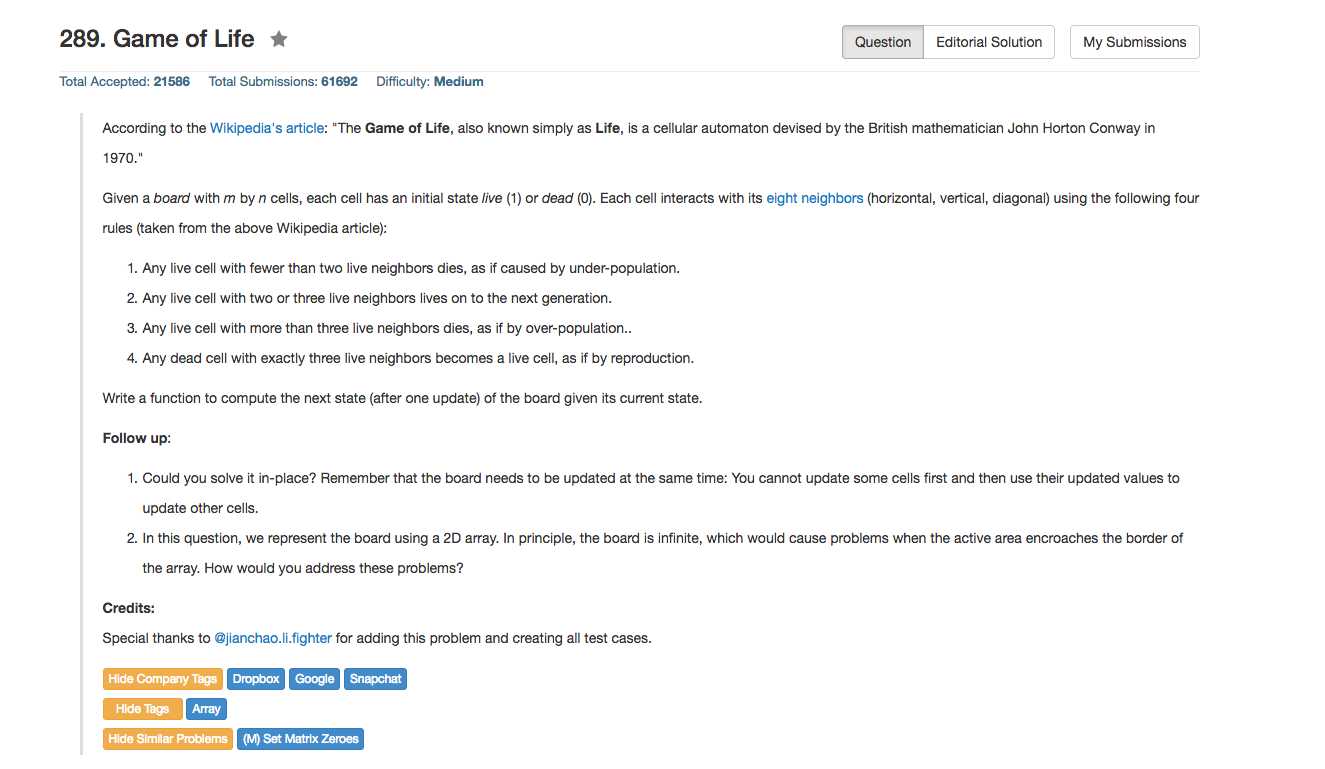Viewport: 1325px width, 769px height.
Task: Click the 289. Game of Life title
Action: pos(157,39)
